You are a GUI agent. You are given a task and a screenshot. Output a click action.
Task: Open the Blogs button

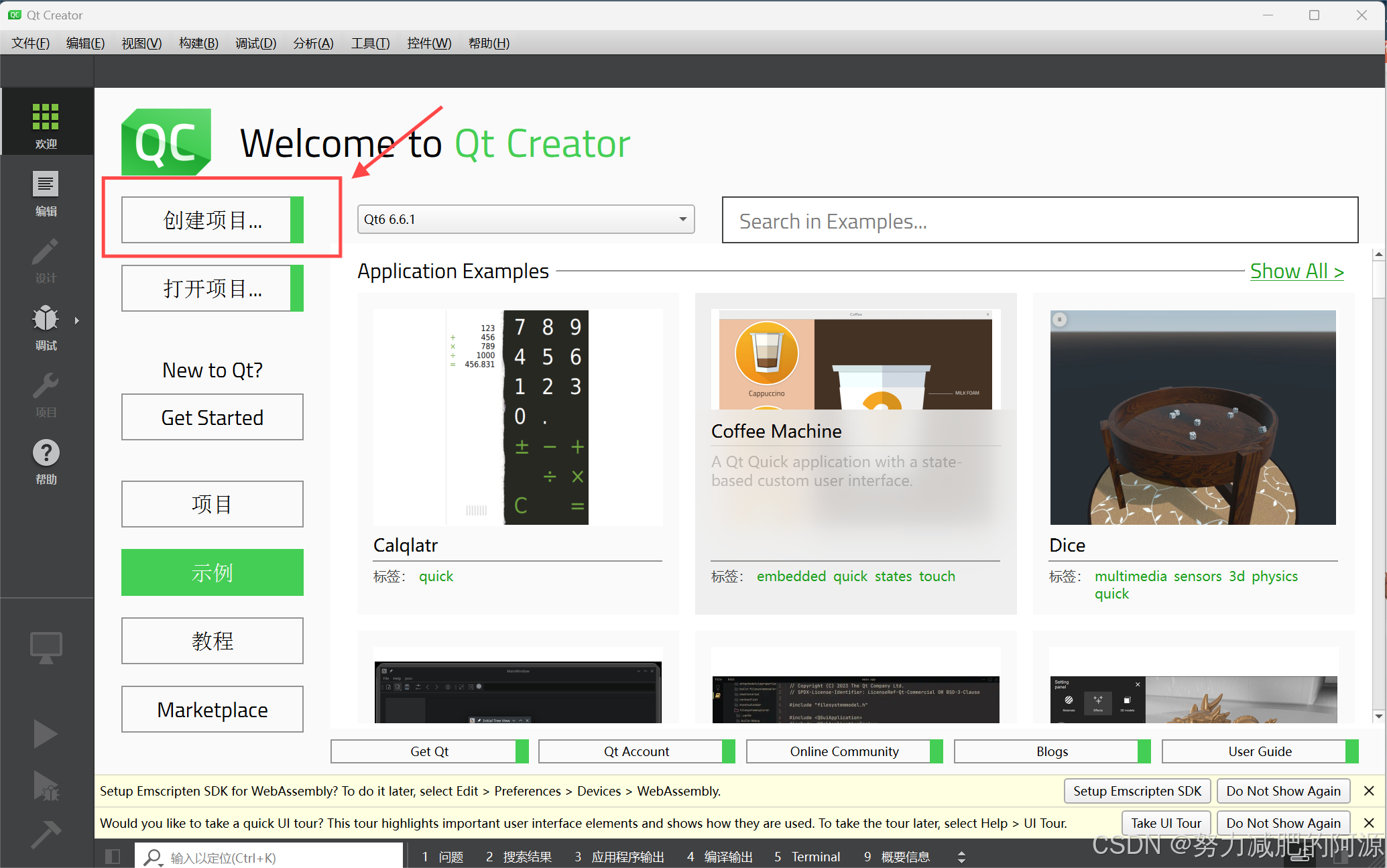tap(1052, 751)
